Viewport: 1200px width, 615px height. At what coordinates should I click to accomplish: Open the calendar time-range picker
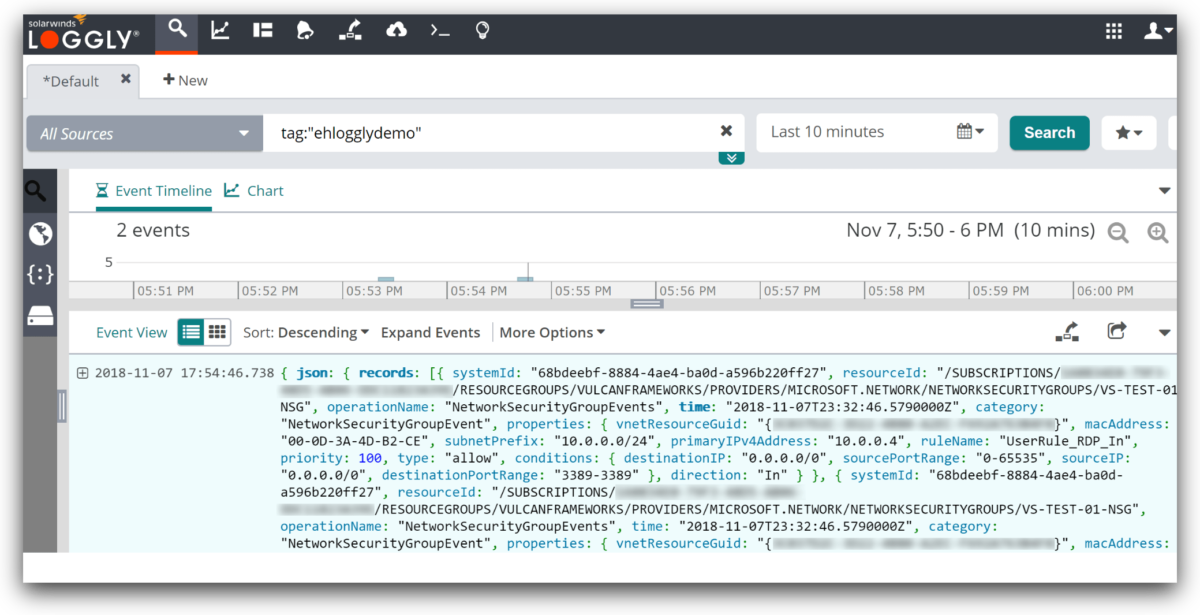(966, 132)
